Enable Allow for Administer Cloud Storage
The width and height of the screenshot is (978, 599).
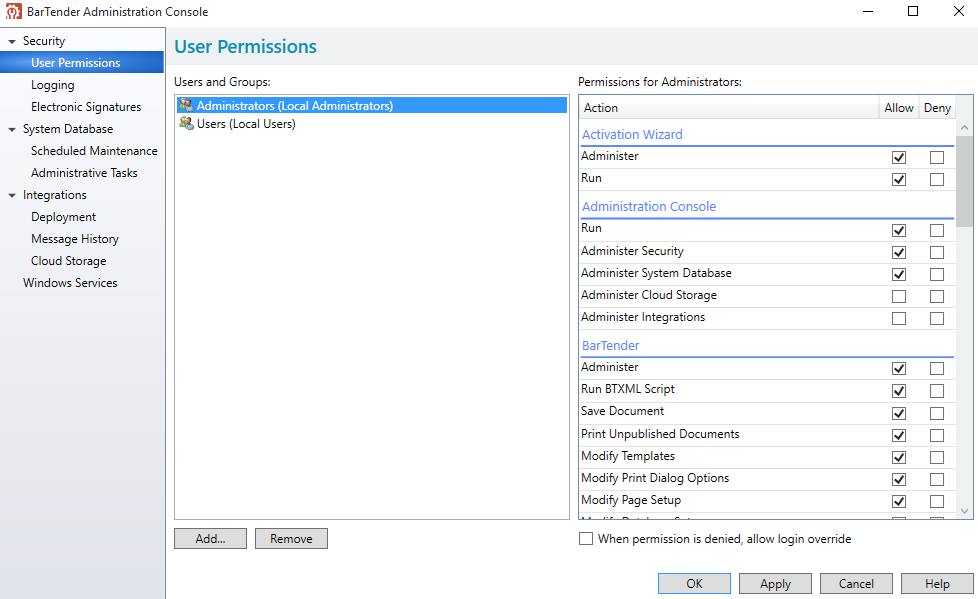click(899, 296)
